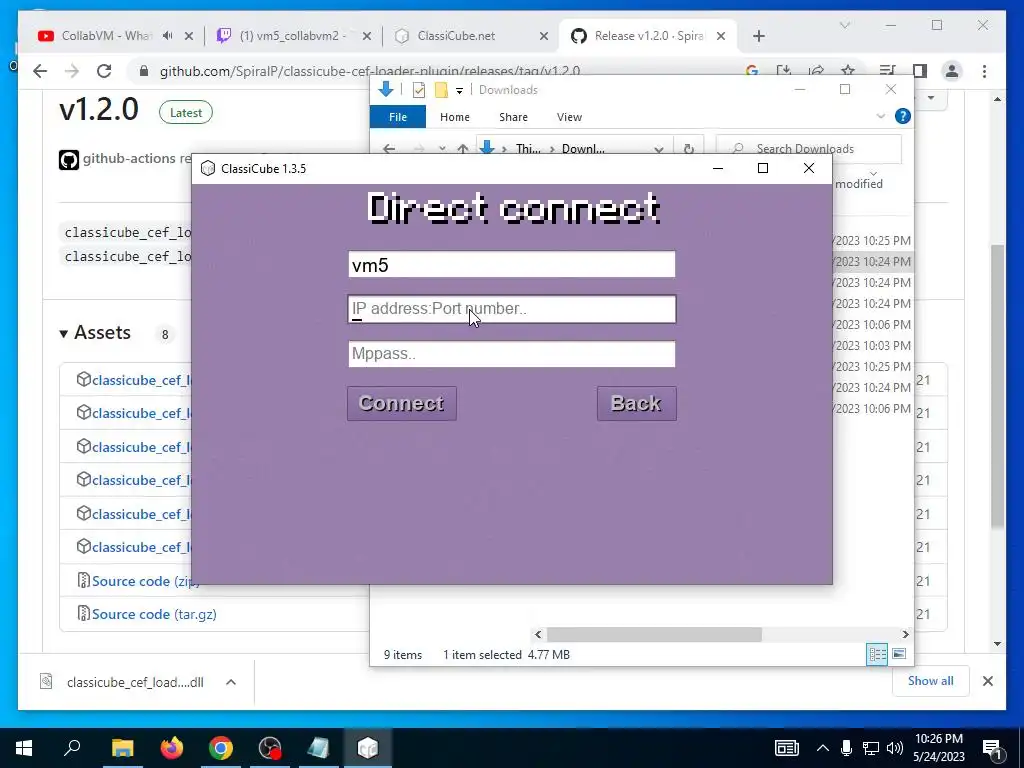1024x768 pixels.
Task: Open the Chrome profile avatar
Action: click(x=952, y=71)
